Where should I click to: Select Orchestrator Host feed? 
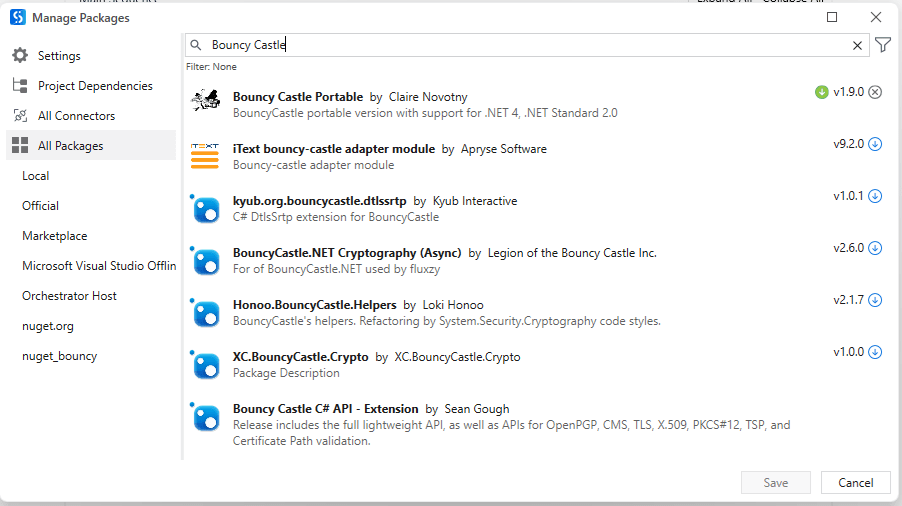[x=69, y=296]
